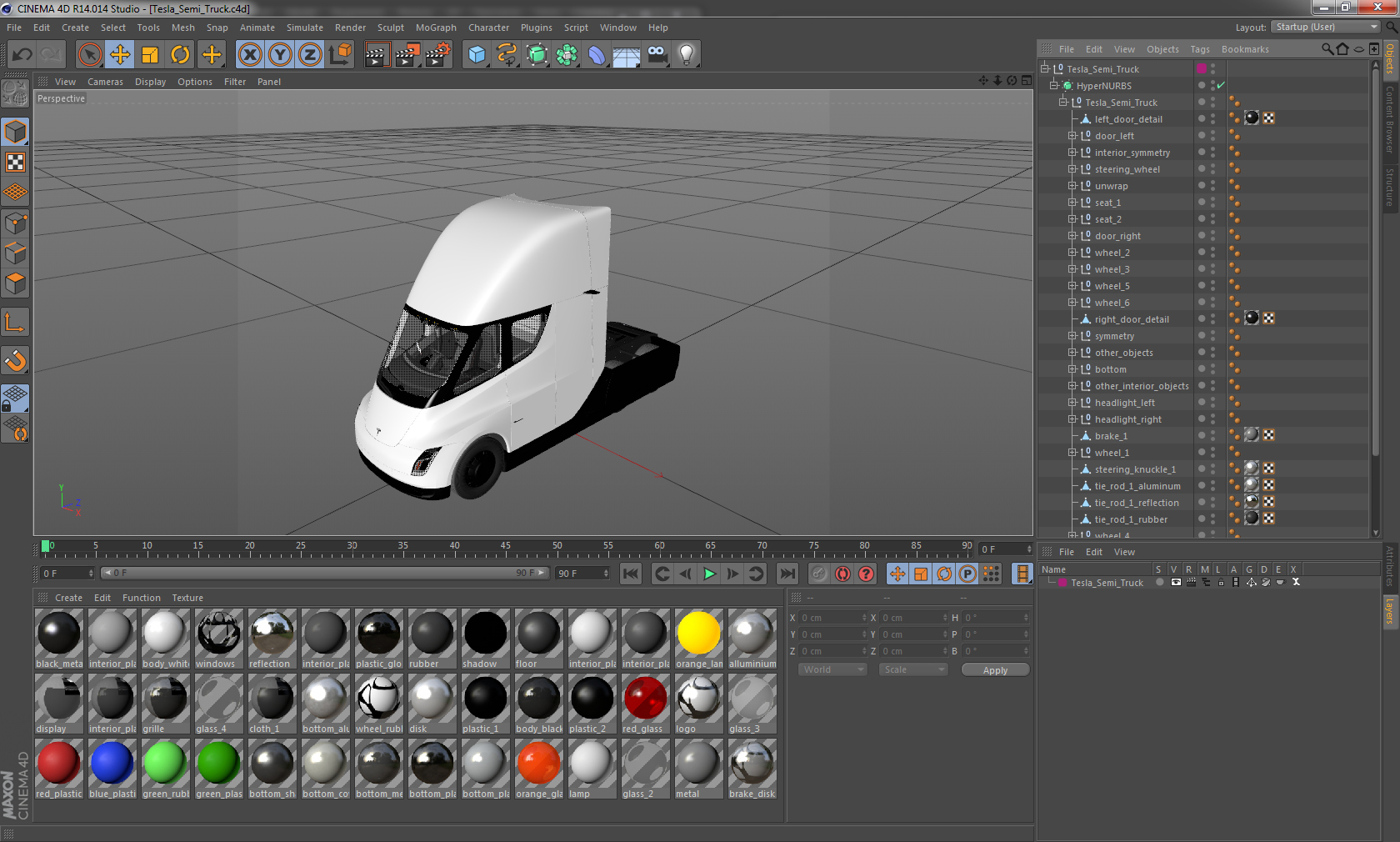1400x842 pixels.
Task: Click the current frame field 0 F
Action: pos(67,574)
